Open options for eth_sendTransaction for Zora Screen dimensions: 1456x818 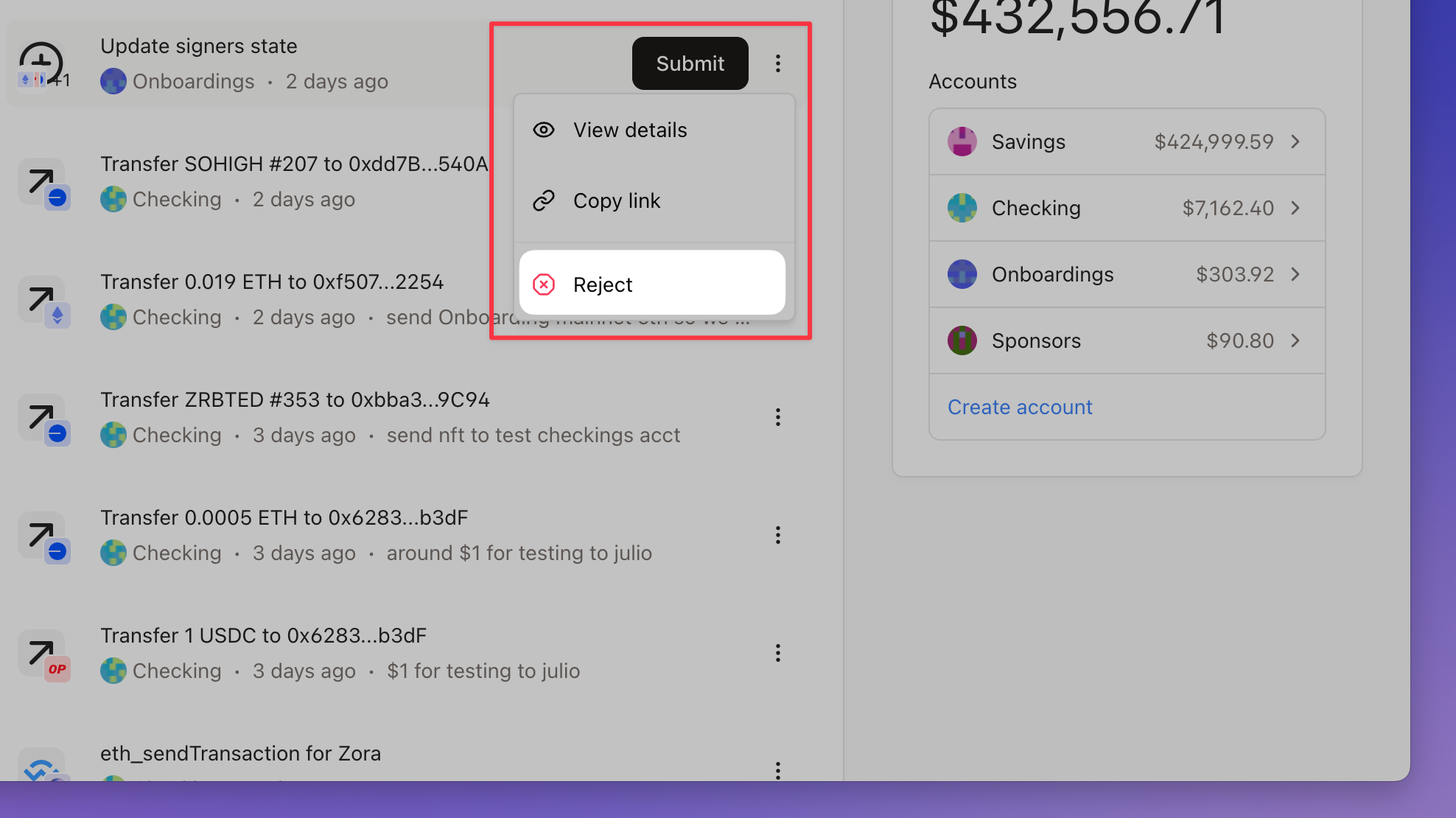click(777, 769)
